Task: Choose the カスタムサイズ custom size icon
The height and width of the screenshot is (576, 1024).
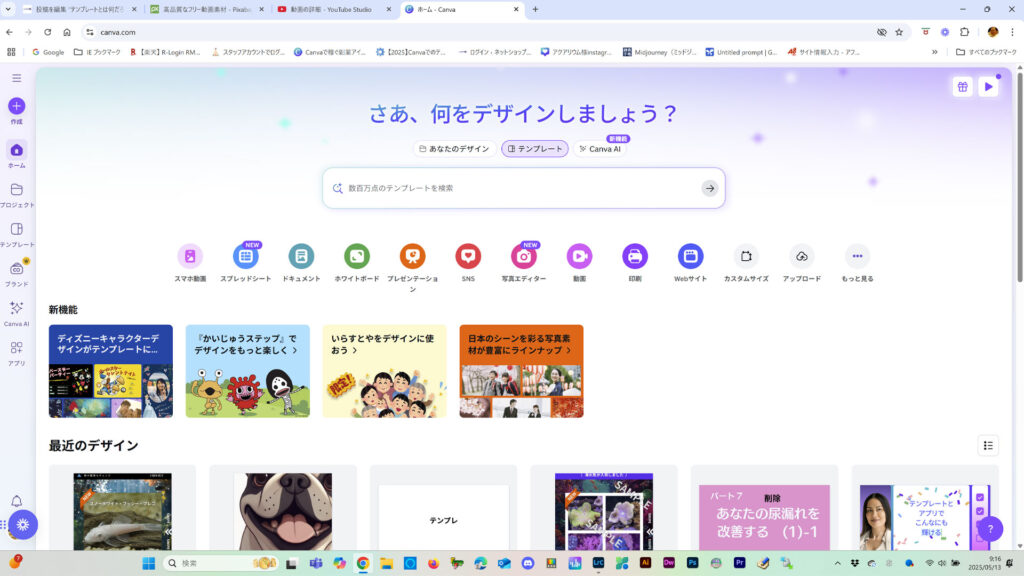Action: pyautogui.click(x=746, y=256)
